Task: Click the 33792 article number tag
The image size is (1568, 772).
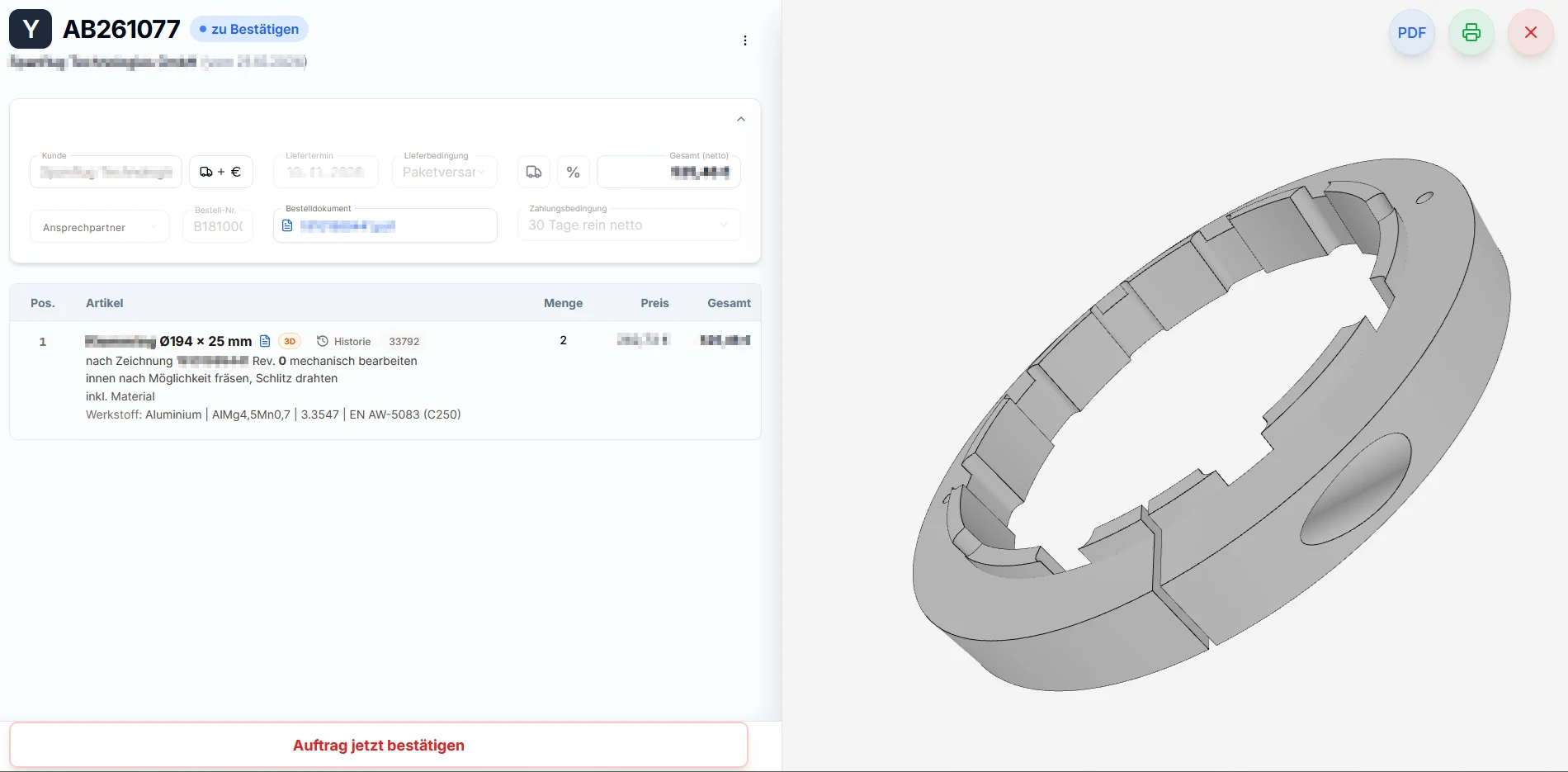Action: [404, 341]
